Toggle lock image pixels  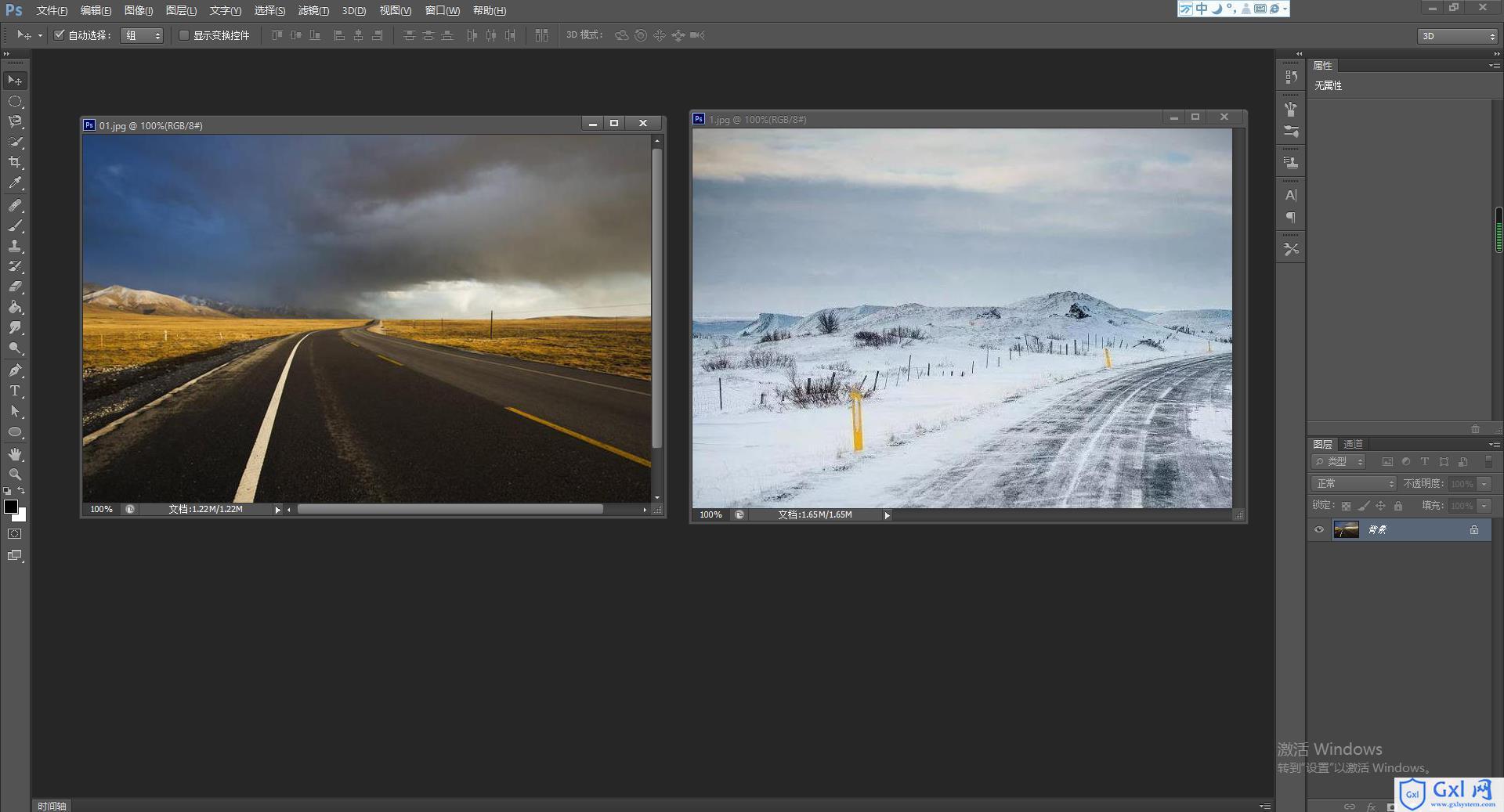tap(1364, 506)
